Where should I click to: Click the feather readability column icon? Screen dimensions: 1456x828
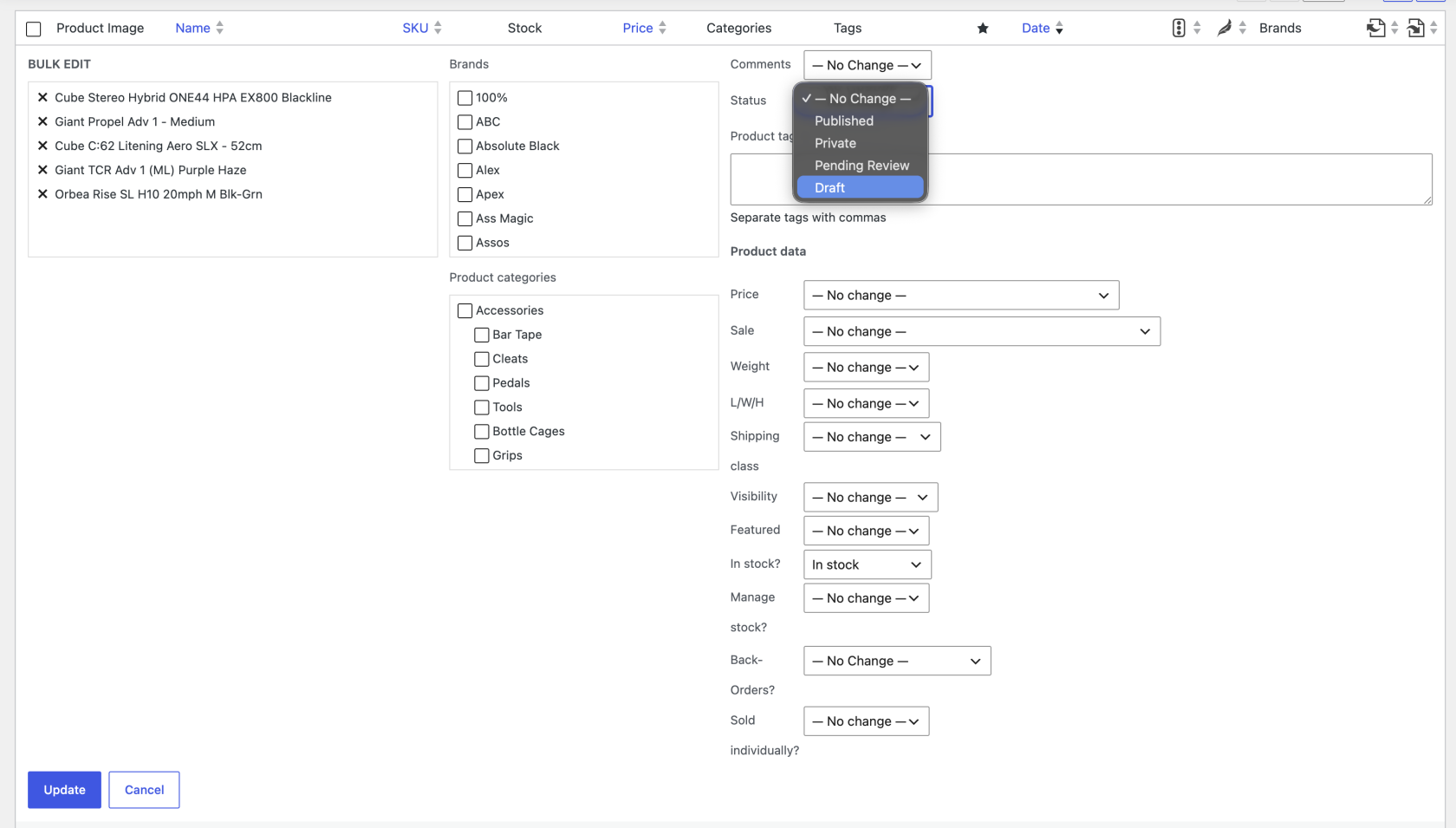pos(1224,28)
